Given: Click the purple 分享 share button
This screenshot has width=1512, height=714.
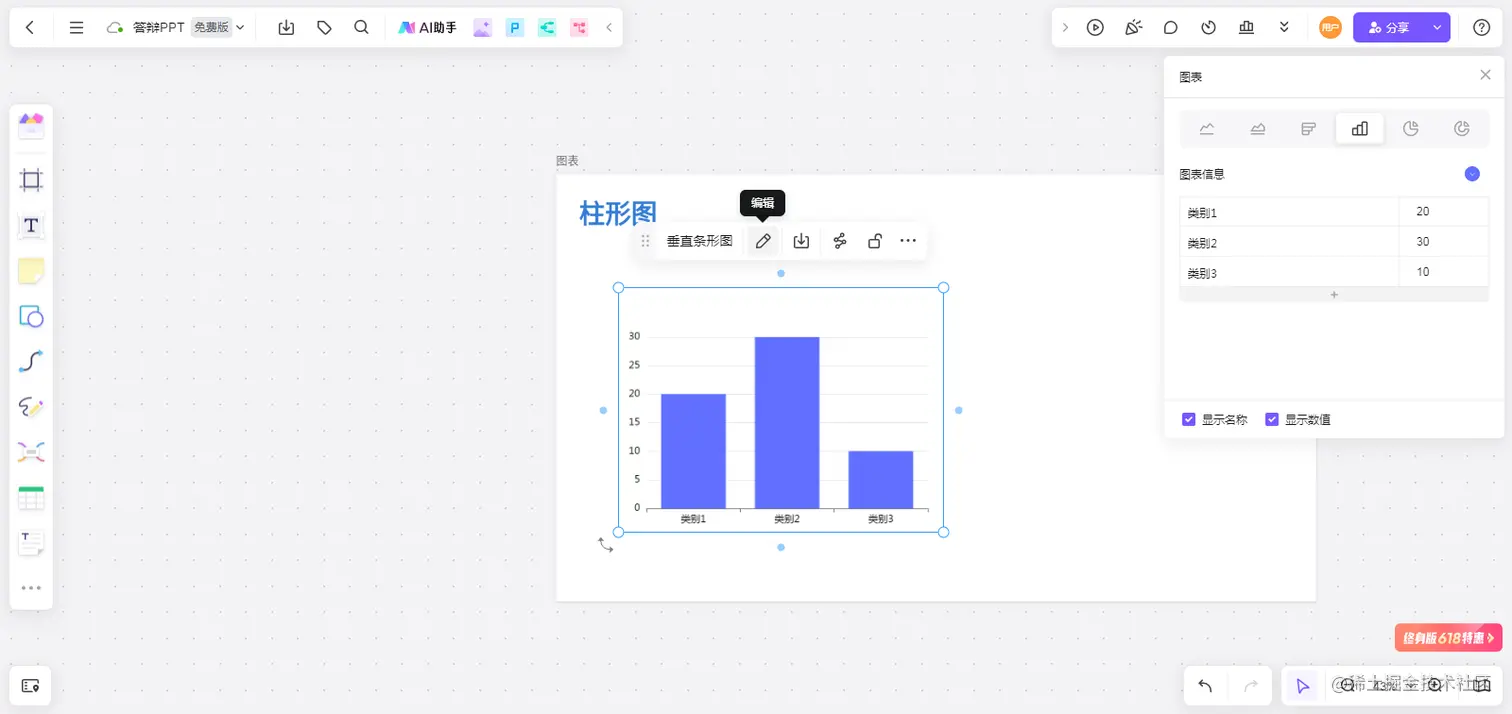Looking at the screenshot, I should click(1389, 28).
